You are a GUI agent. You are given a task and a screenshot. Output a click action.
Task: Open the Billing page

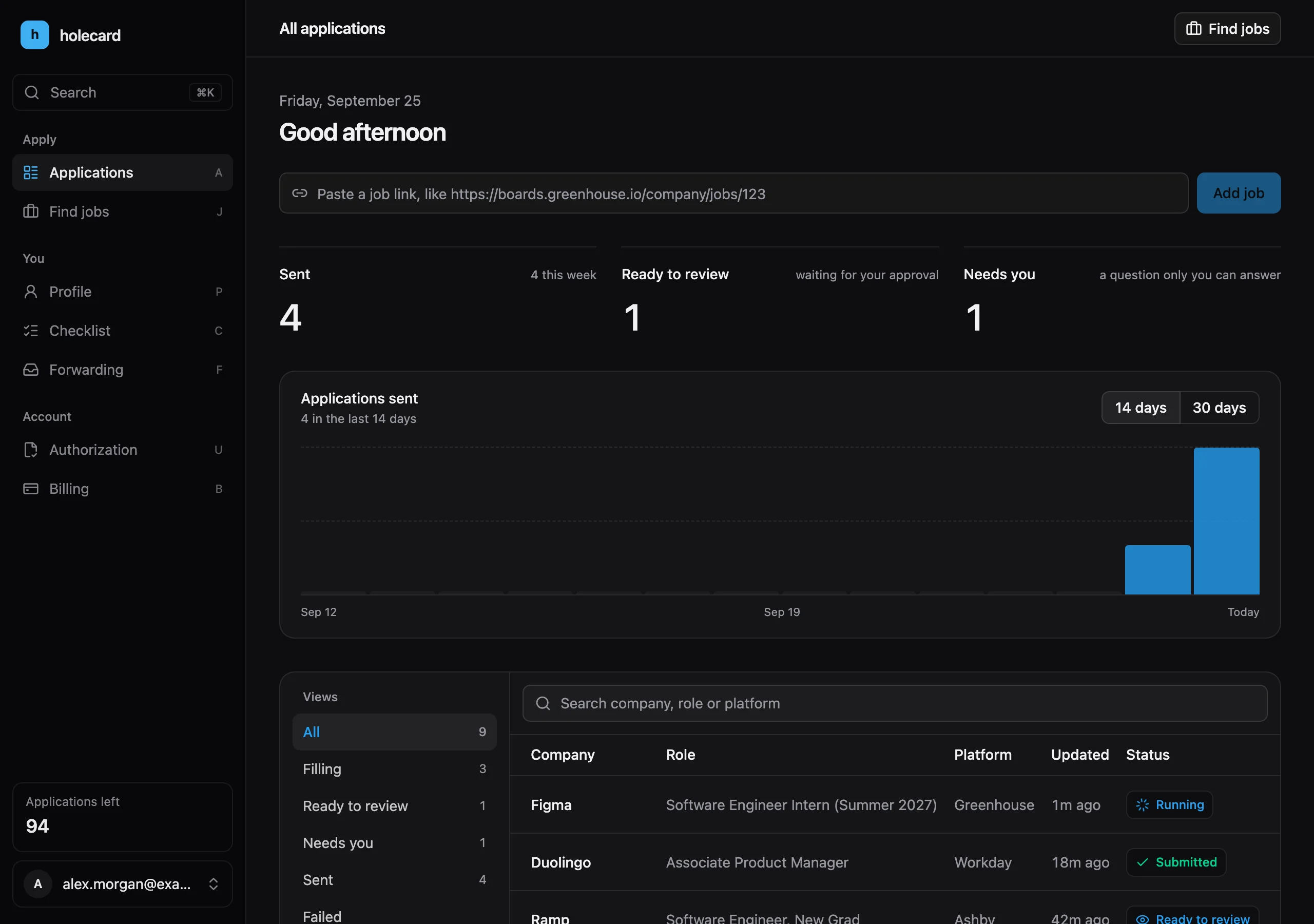click(123, 488)
